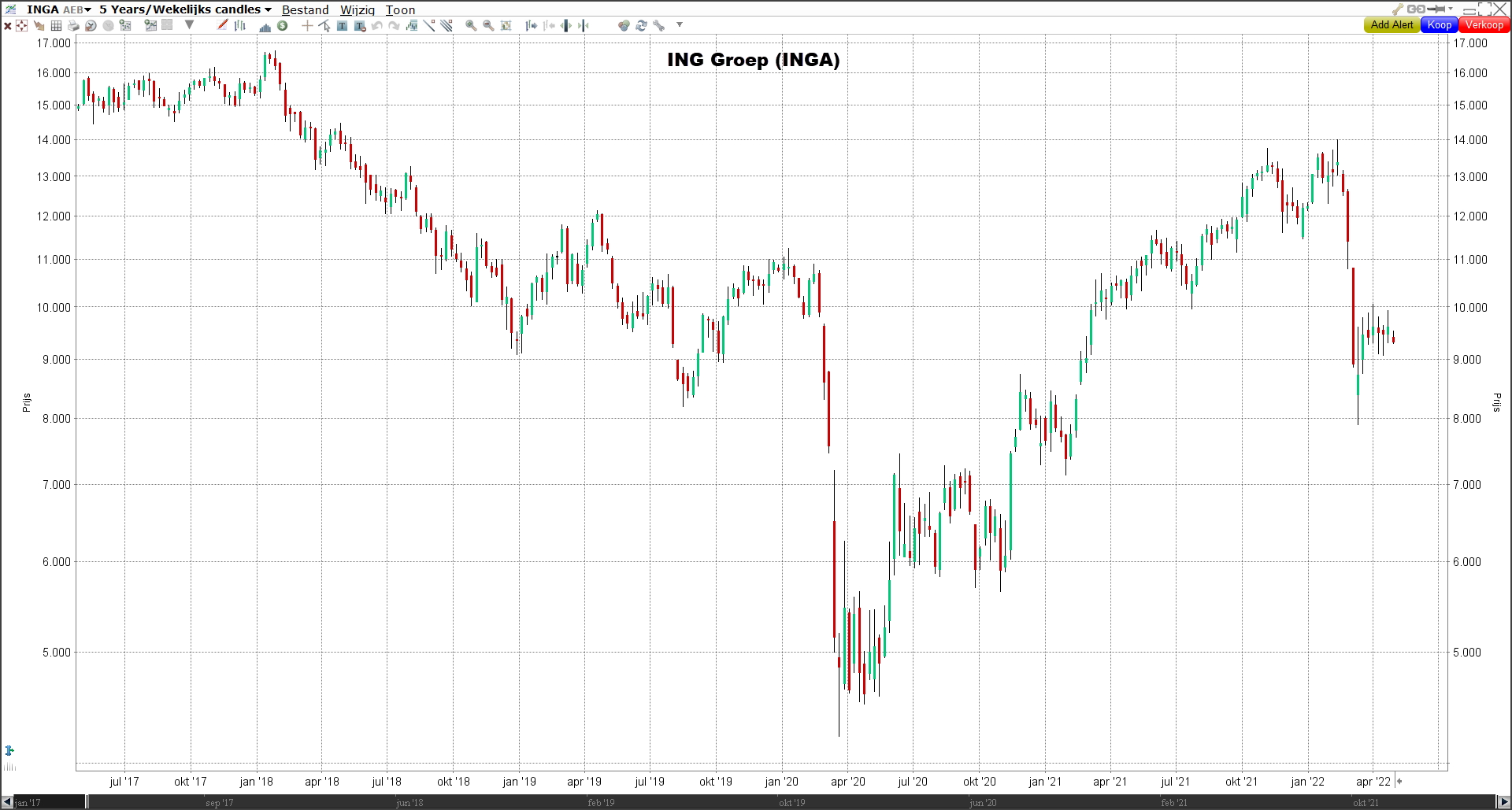
Task: Click the refresh chart arrows icon
Action: 641,25
